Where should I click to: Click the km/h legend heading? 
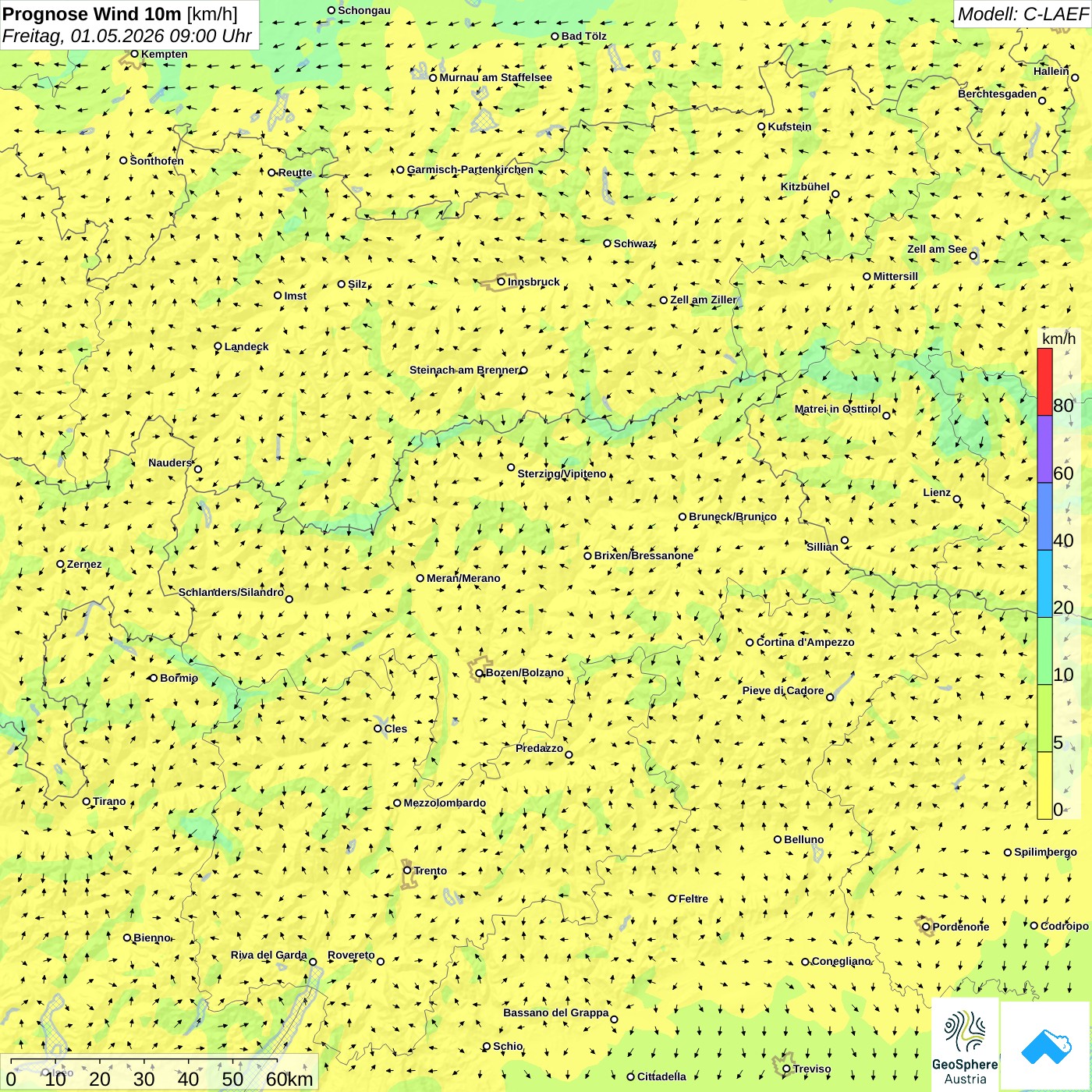point(1058,339)
